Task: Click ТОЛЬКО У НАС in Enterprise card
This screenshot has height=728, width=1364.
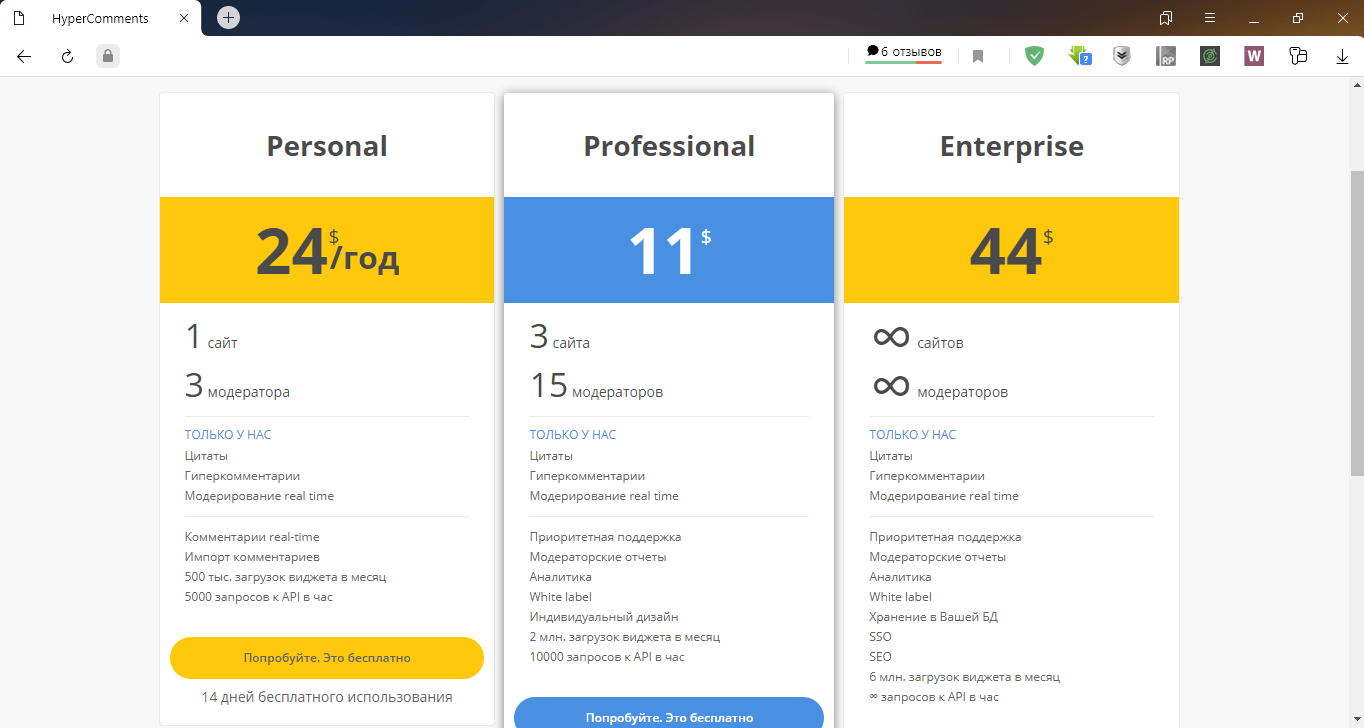Action: click(x=913, y=435)
